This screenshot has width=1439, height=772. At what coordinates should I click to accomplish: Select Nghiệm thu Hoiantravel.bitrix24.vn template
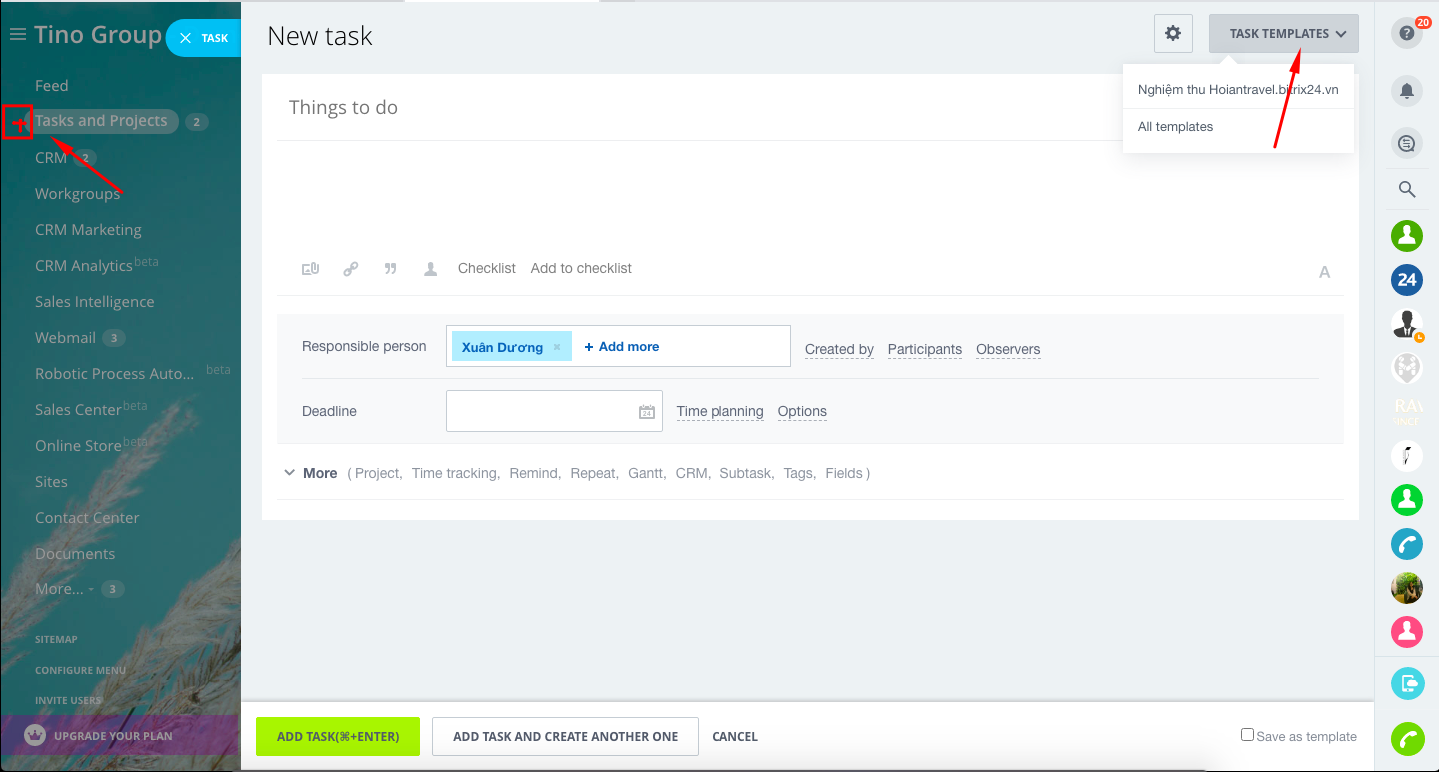(1238, 89)
